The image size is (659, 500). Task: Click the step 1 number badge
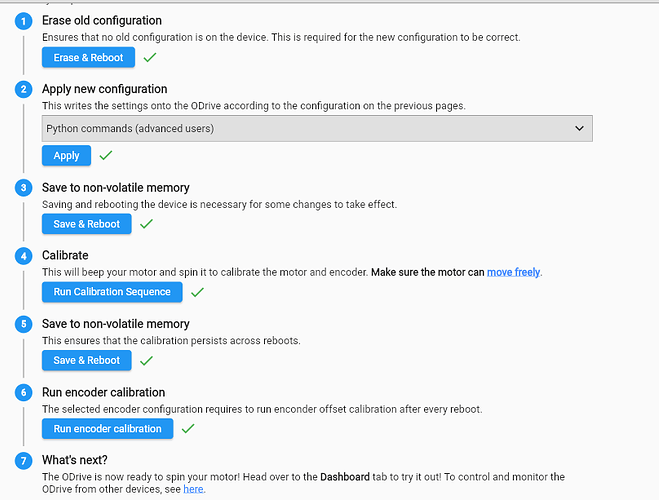coord(22,21)
